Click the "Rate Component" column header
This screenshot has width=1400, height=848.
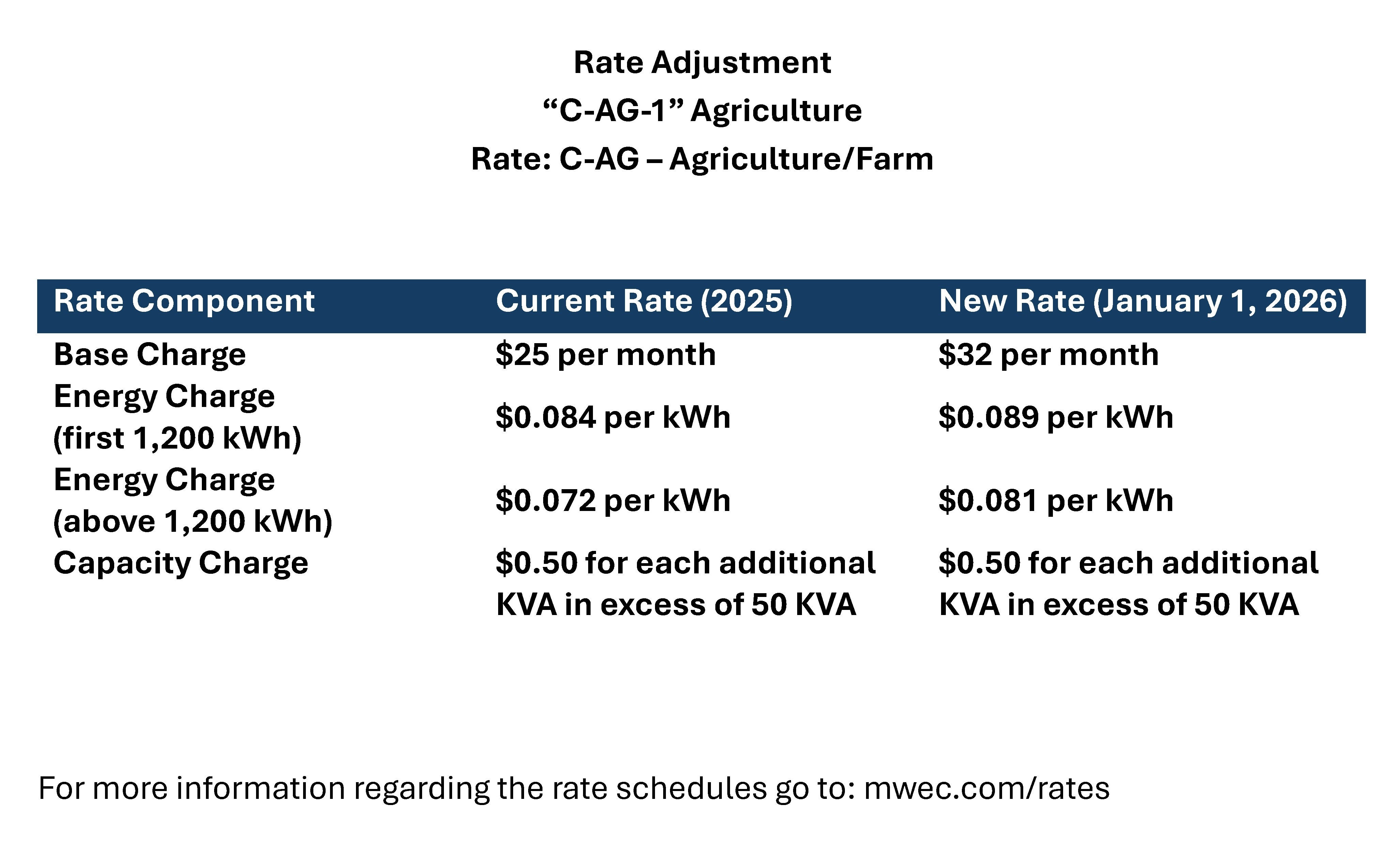tap(184, 301)
